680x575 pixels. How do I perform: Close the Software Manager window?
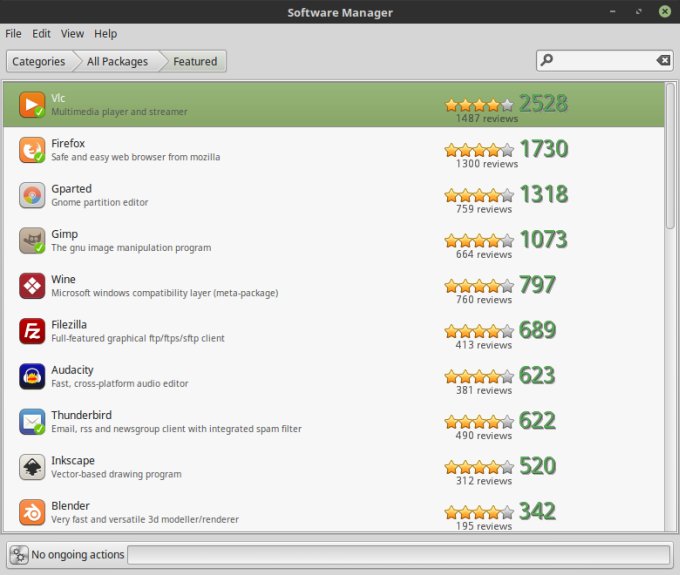pos(665,11)
